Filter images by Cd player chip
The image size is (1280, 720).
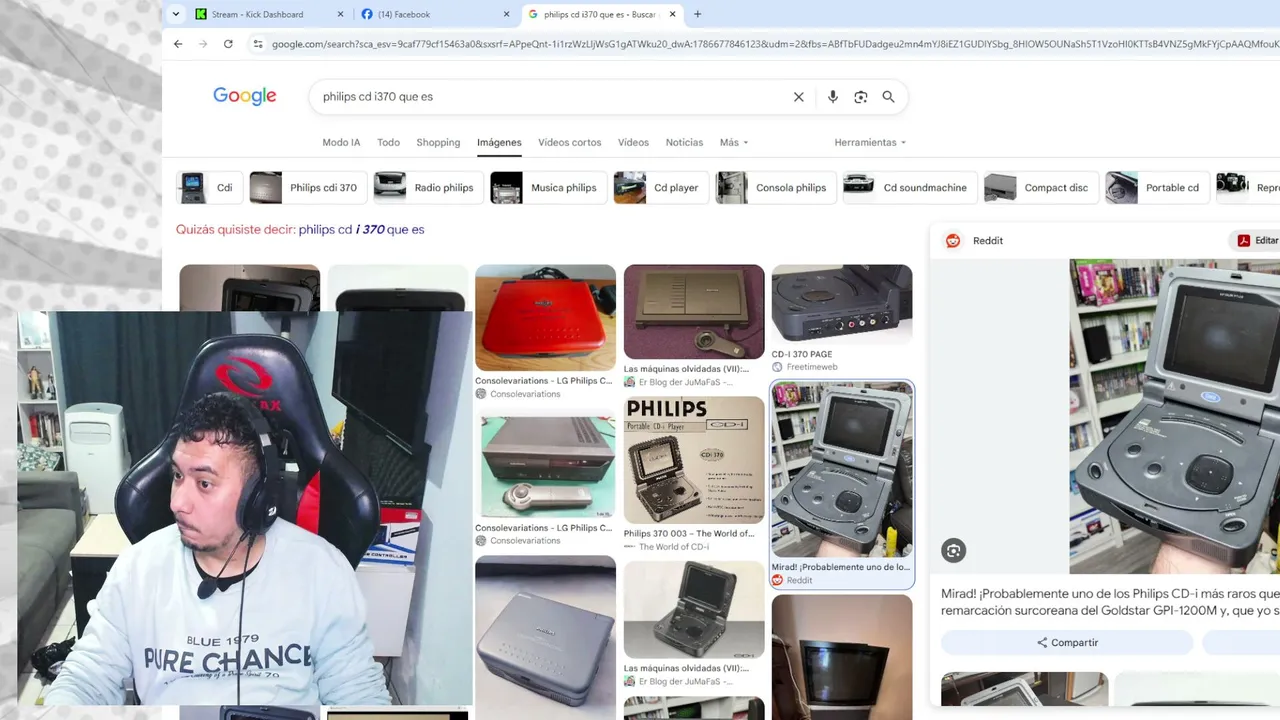[x=661, y=188]
